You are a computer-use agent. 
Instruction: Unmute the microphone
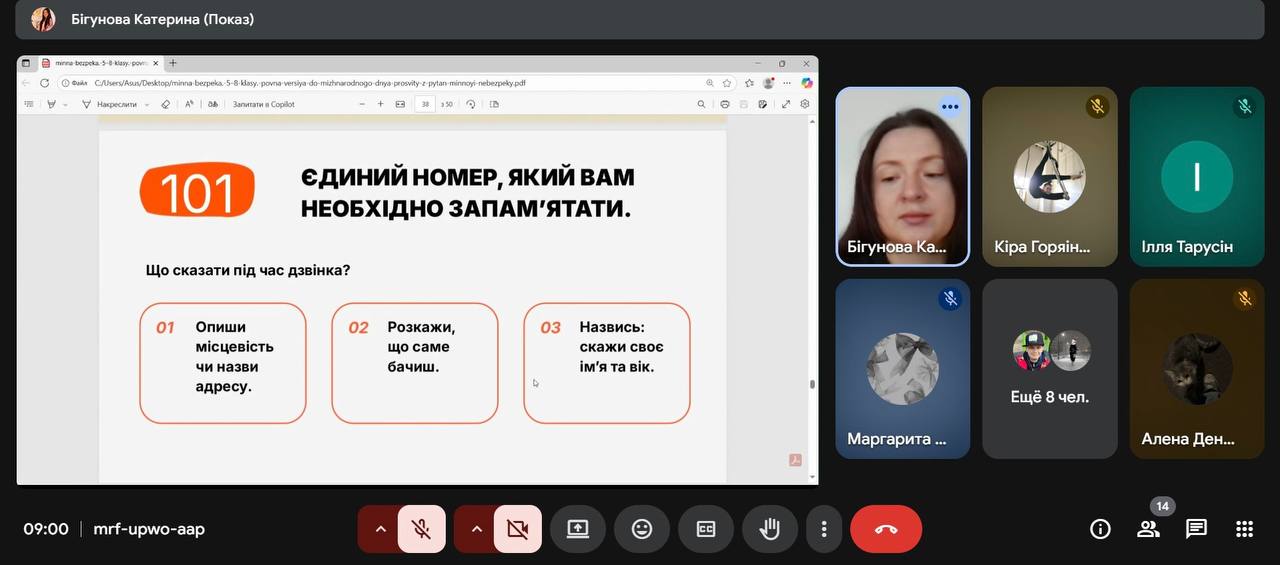point(421,529)
